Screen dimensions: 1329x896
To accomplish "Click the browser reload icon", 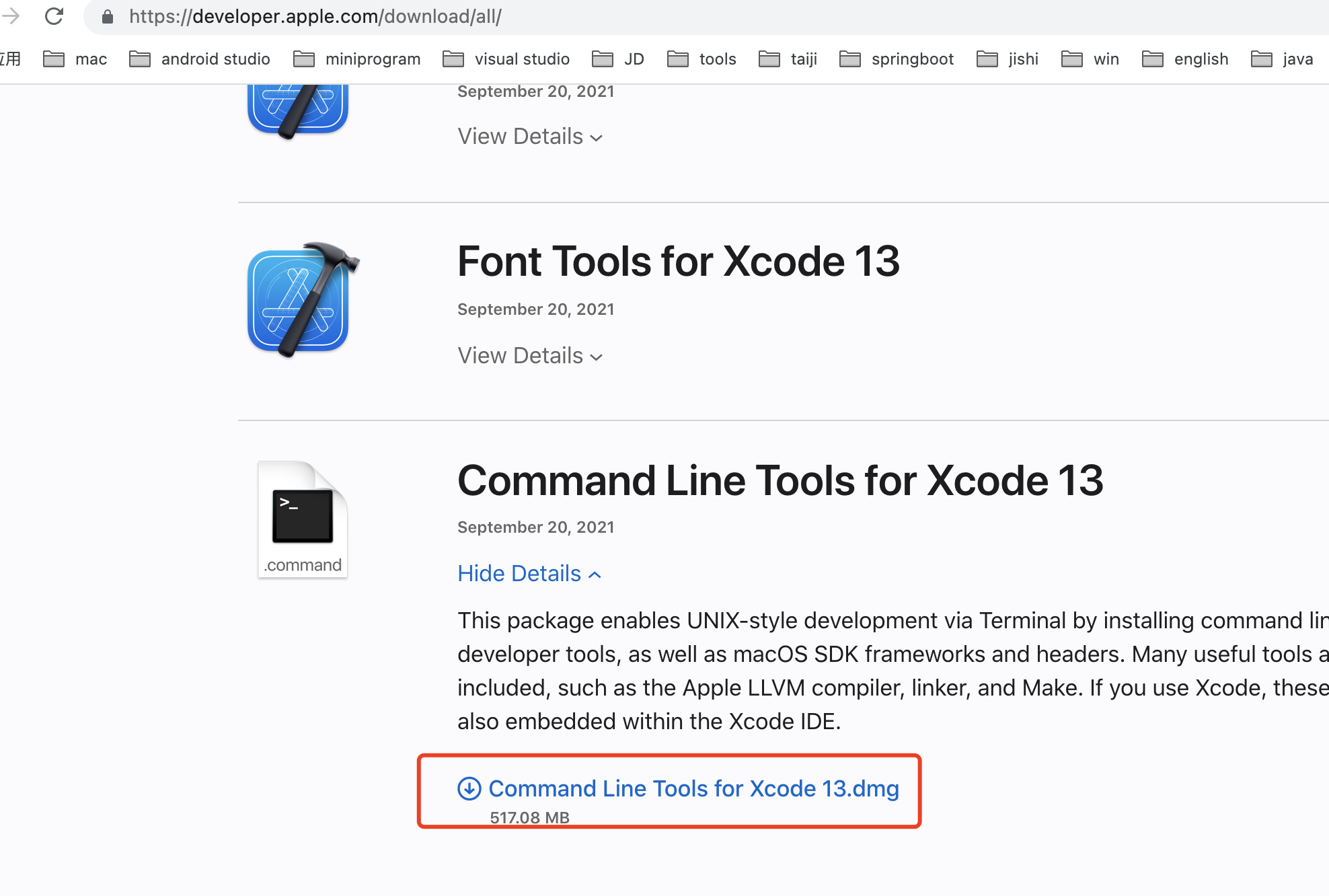I will (x=54, y=16).
